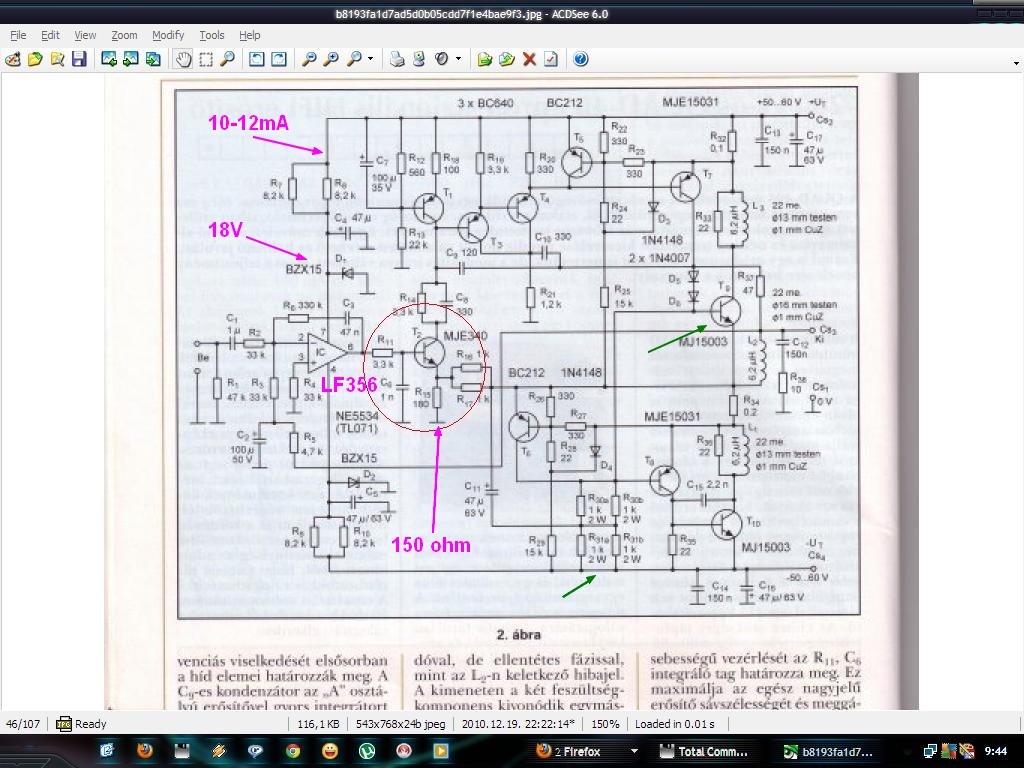Open the File menu
1024x768 pixels.
(18, 35)
